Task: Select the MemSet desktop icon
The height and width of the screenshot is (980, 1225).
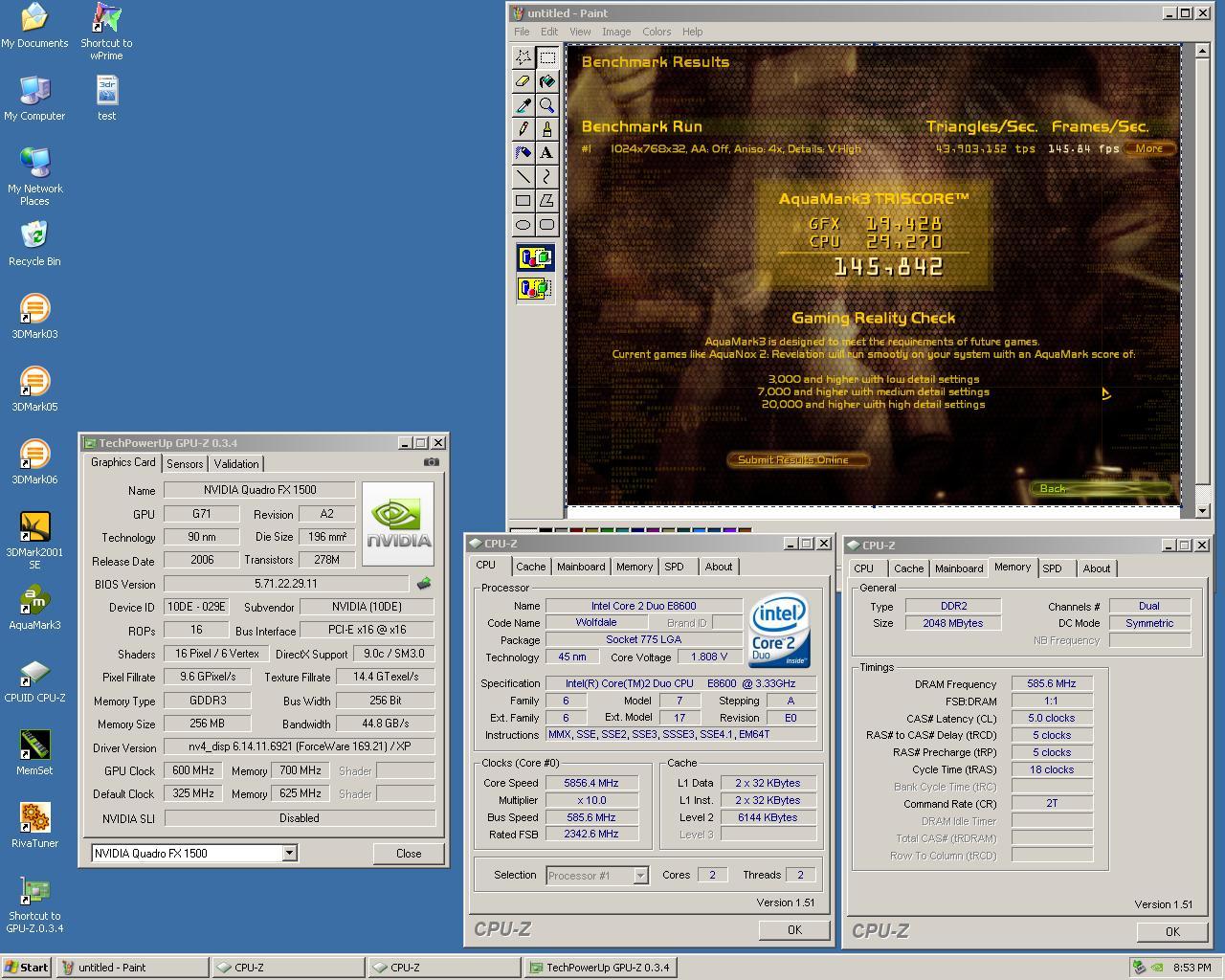Action: [x=34, y=754]
